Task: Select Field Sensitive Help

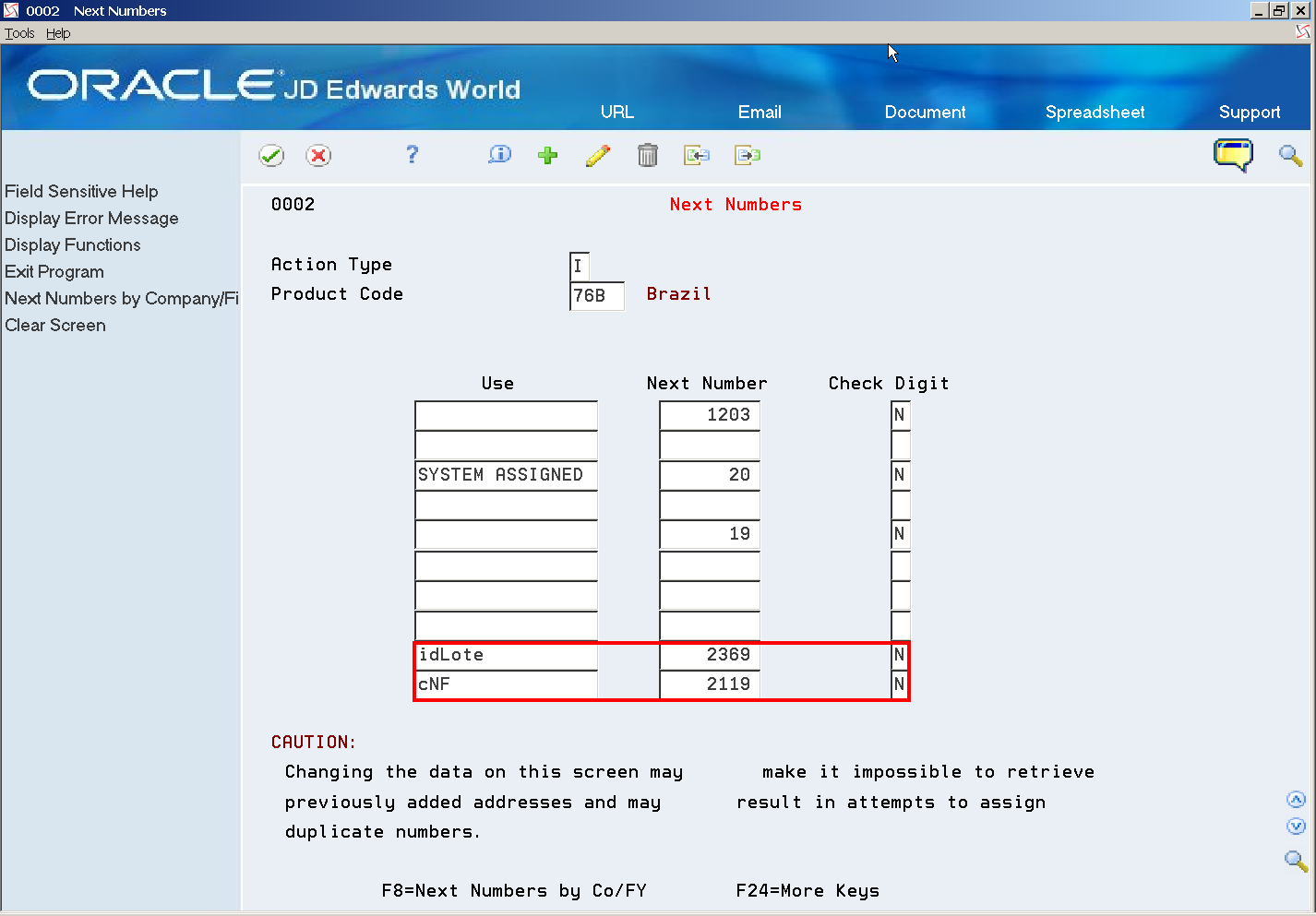Action: (x=81, y=191)
